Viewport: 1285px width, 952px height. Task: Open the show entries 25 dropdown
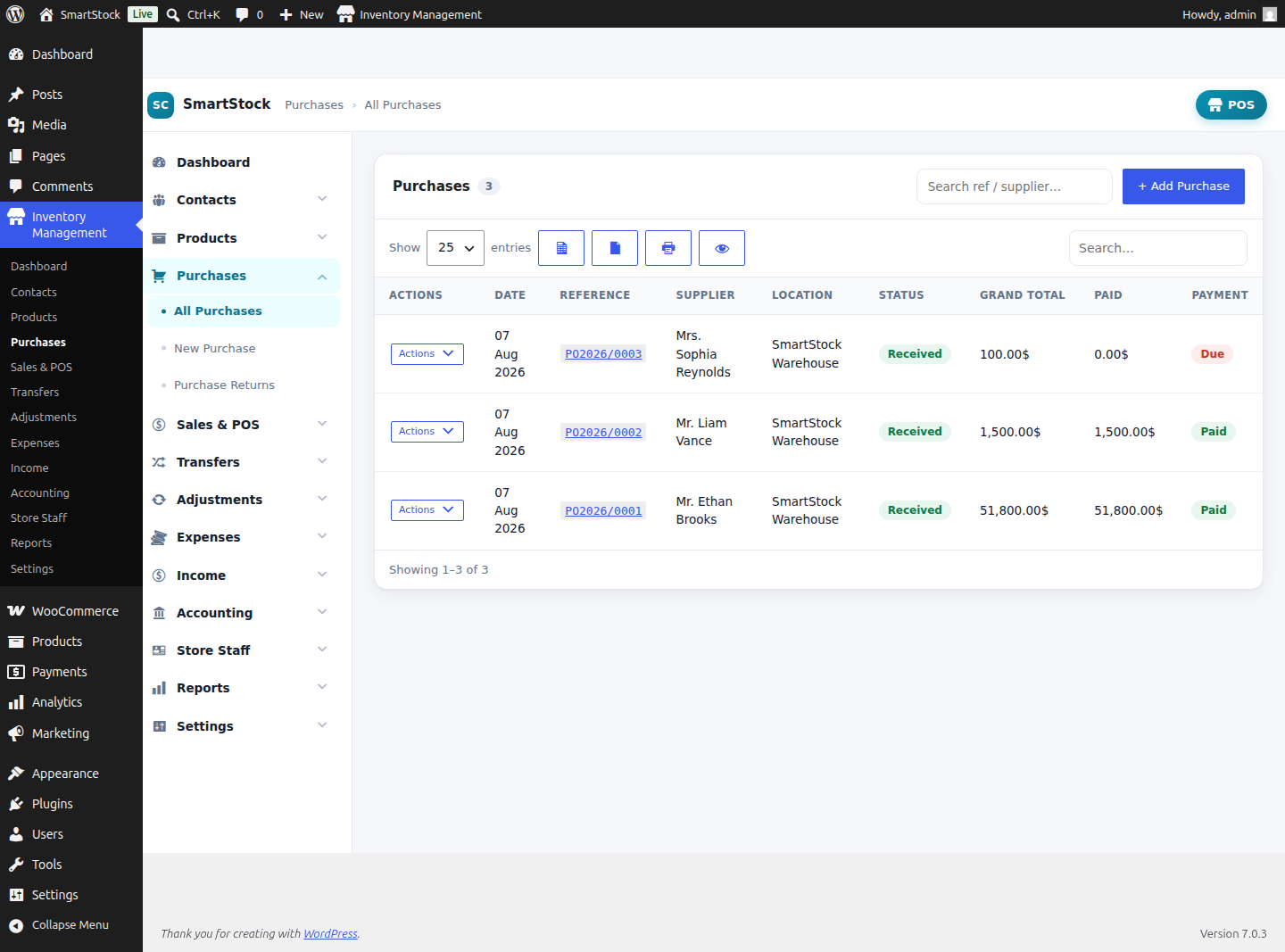tap(455, 248)
